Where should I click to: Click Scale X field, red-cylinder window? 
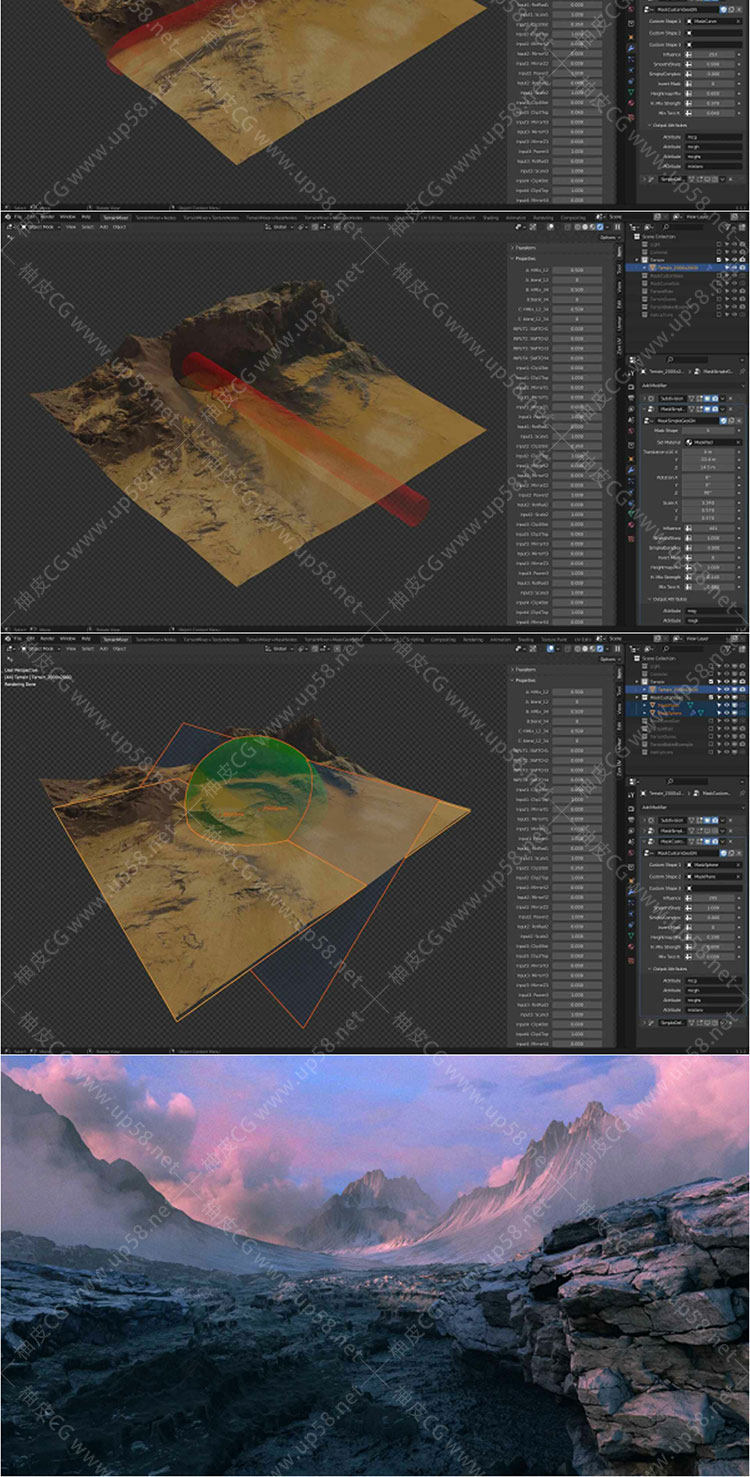click(708, 503)
